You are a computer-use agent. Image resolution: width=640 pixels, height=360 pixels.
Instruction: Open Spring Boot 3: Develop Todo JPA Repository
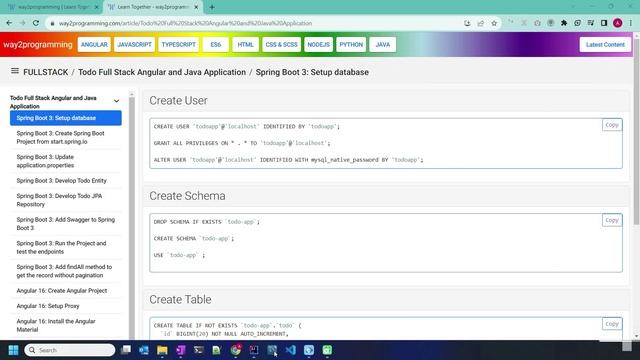pyautogui.click(x=66, y=200)
